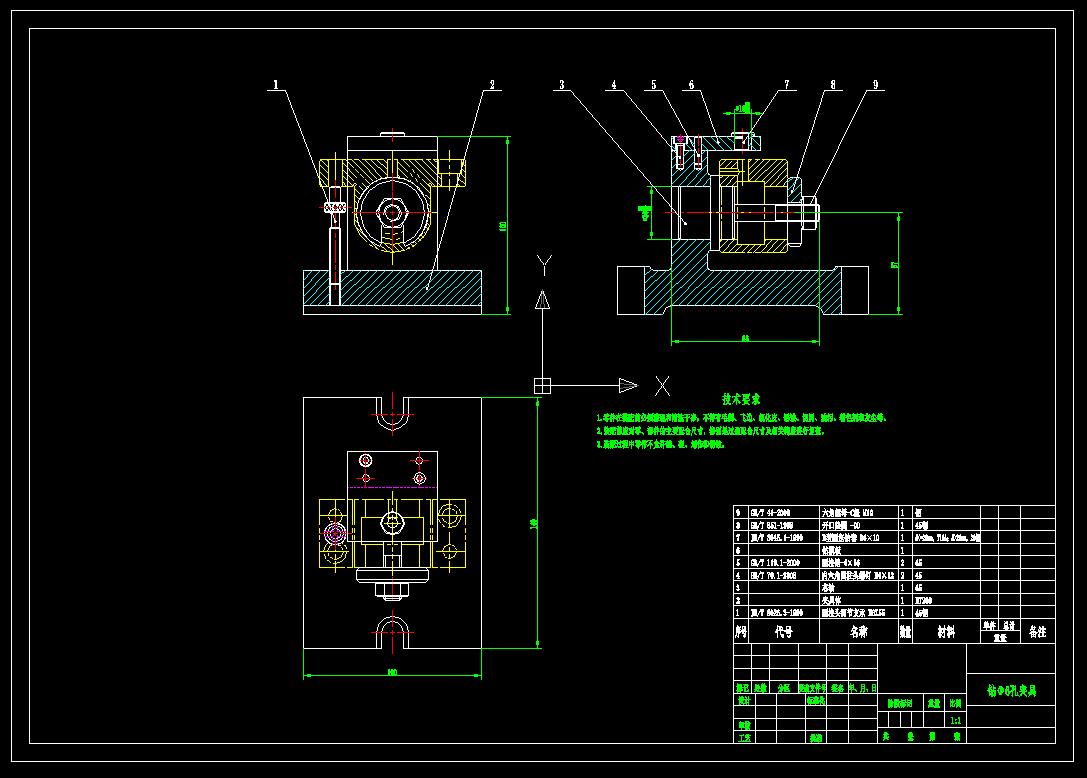Image resolution: width=1087 pixels, height=778 pixels.
Task: Select balloon number 3 callout
Action: click(x=562, y=85)
